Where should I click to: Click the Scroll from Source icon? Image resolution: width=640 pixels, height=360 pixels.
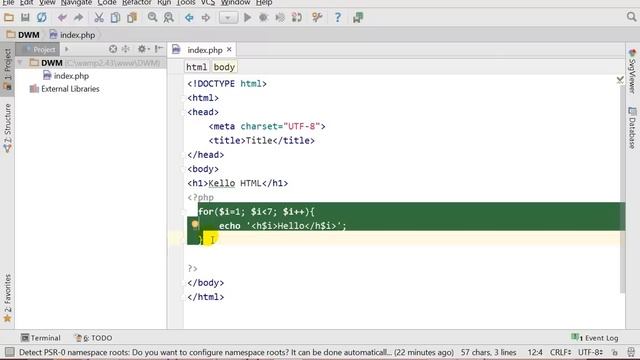click(113, 49)
